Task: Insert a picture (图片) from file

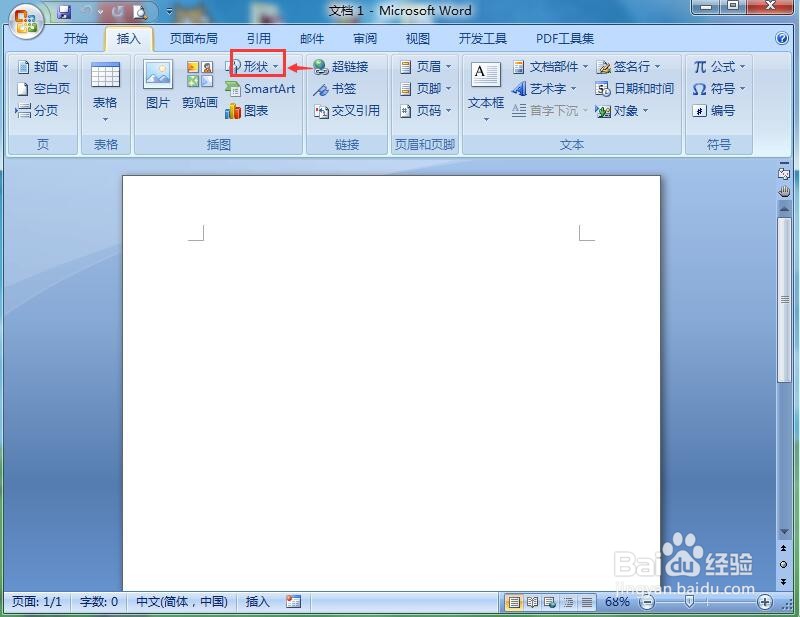Action: 158,84
